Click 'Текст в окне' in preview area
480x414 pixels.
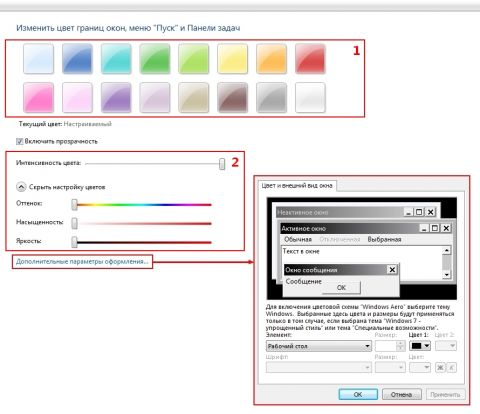point(301,251)
